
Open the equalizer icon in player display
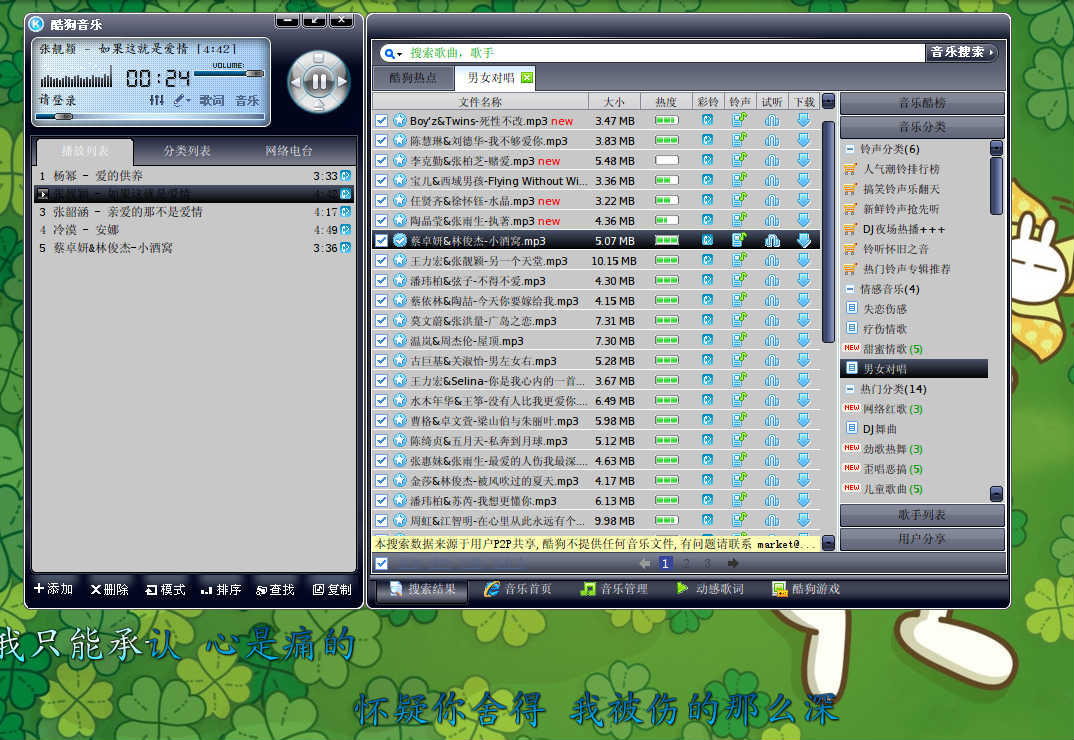point(157,100)
